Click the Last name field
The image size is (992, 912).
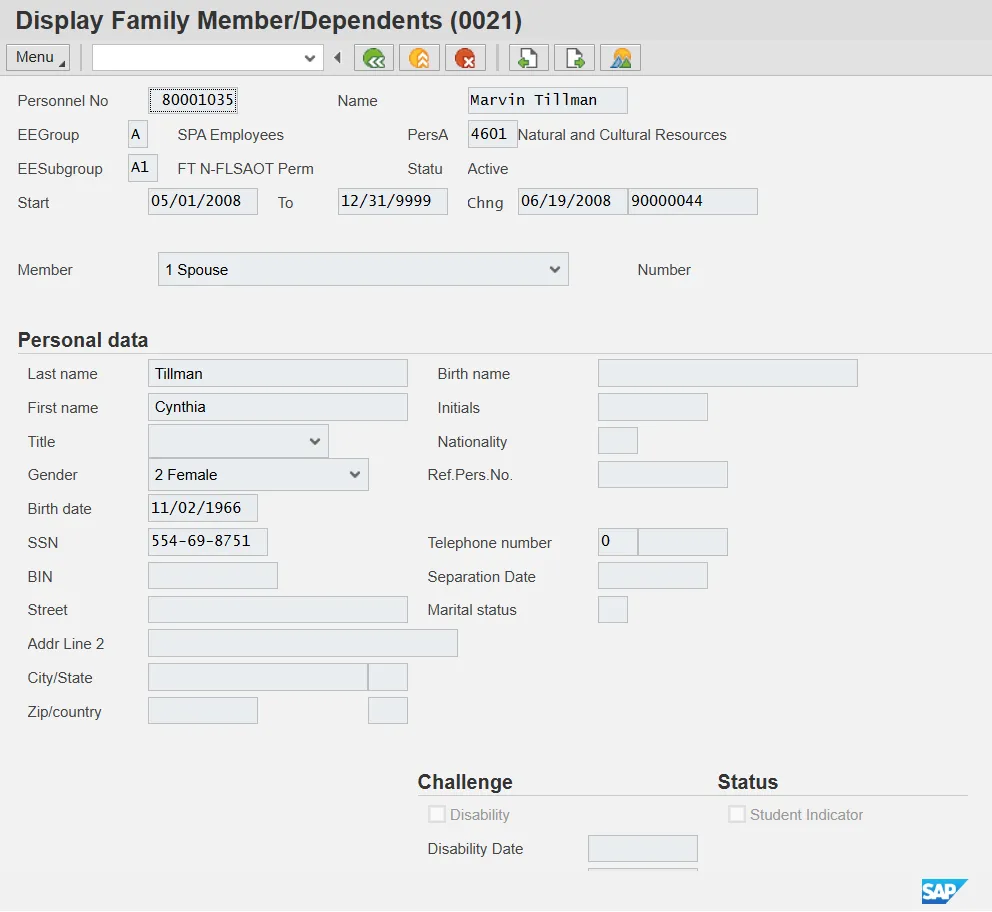pyautogui.click(x=277, y=374)
